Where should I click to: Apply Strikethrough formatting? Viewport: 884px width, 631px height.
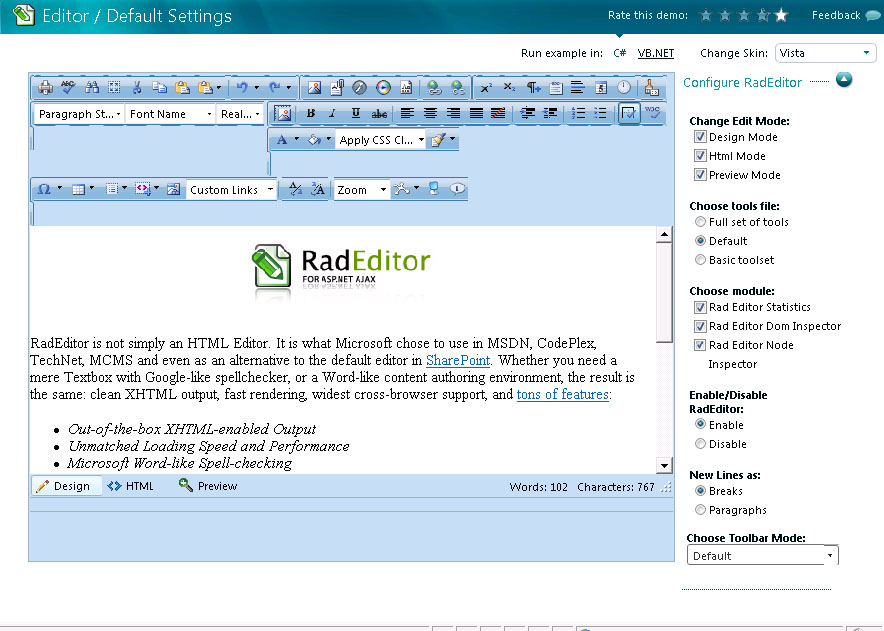pos(379,113)
